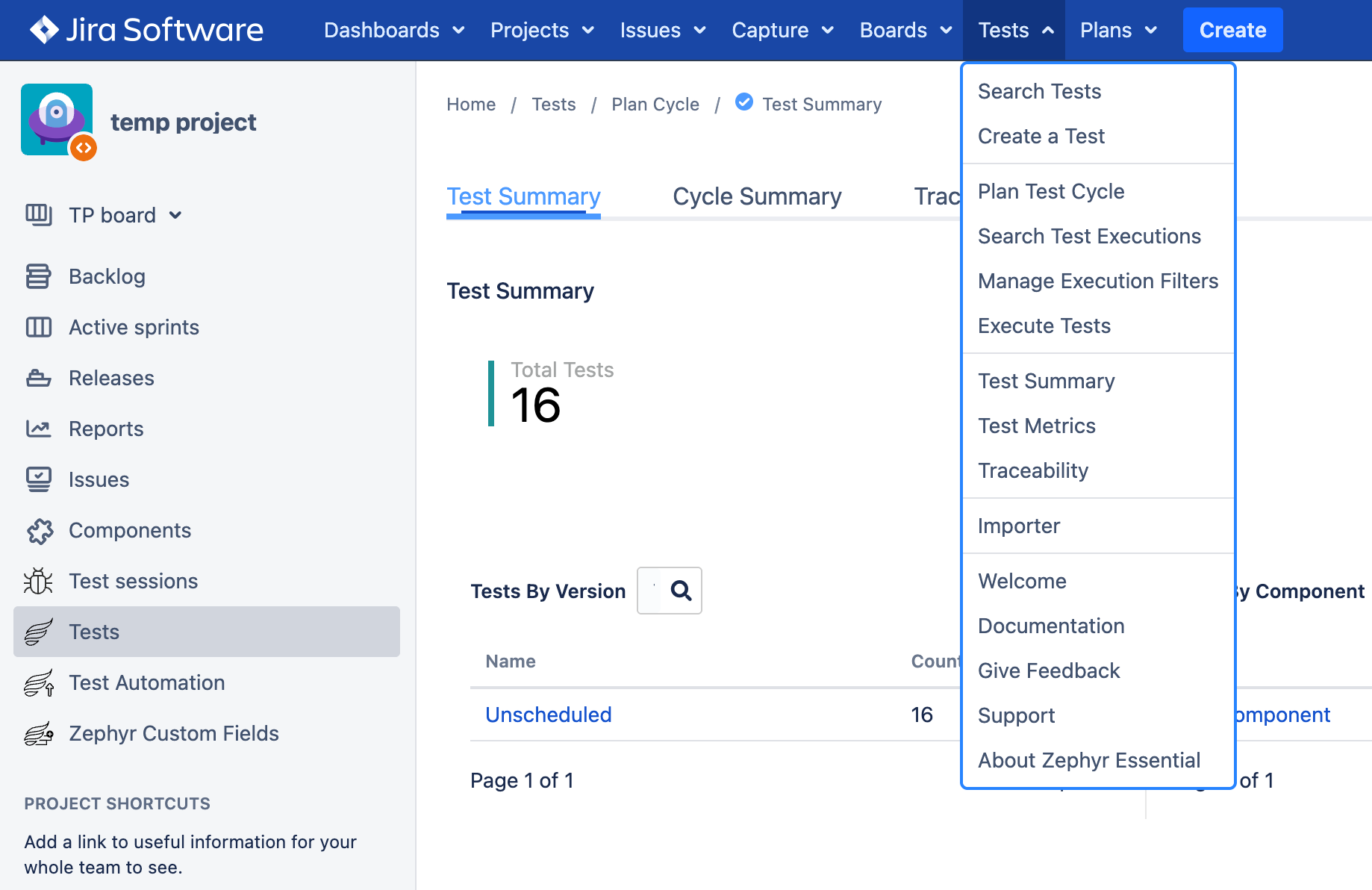The image size is (1372, 890).
Task: Click the Zephyr Custom Fields icon
Action: point(38,733)
